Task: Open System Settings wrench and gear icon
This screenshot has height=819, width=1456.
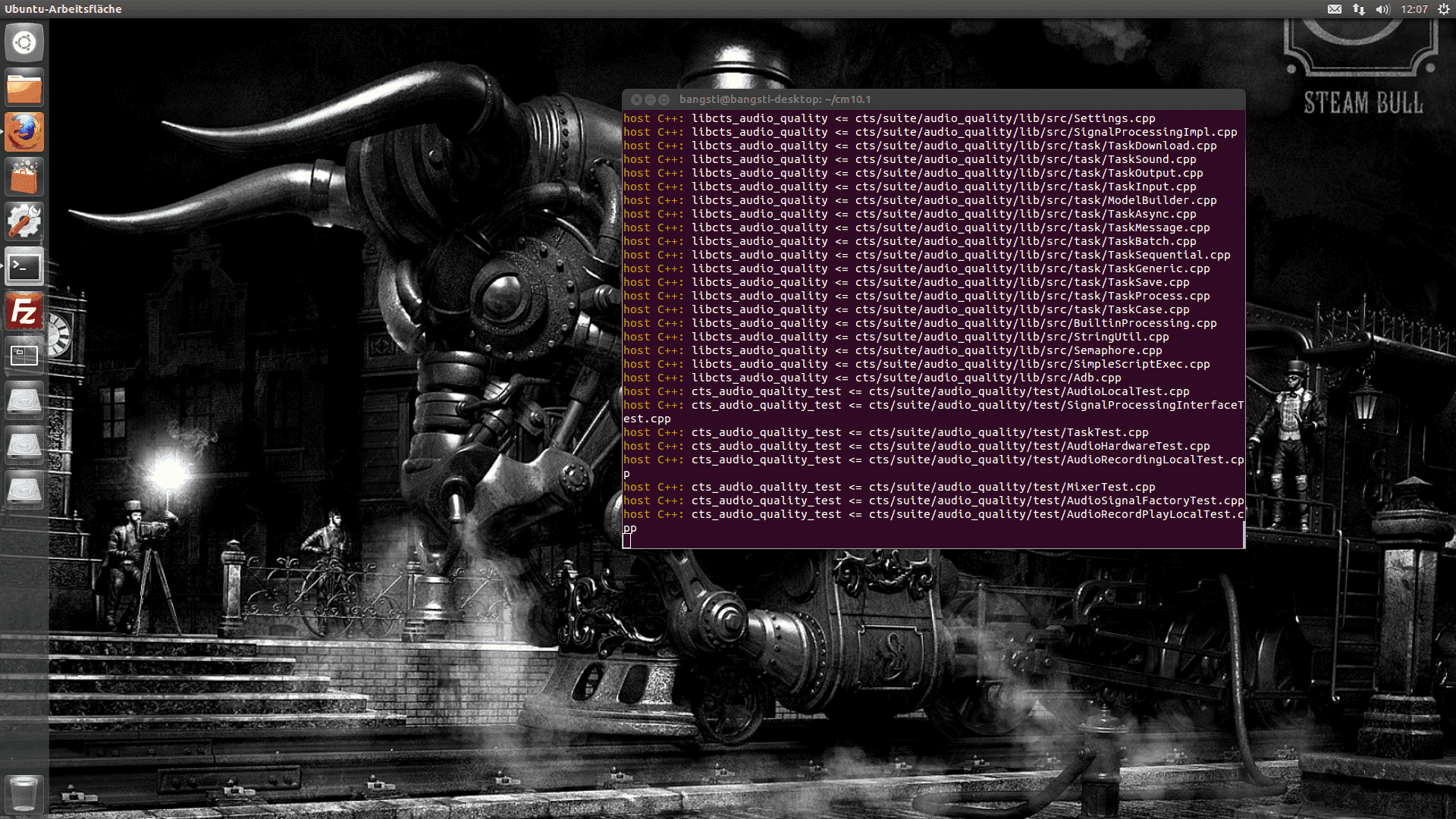Action: pyautogui.click(x=24, y=221)
